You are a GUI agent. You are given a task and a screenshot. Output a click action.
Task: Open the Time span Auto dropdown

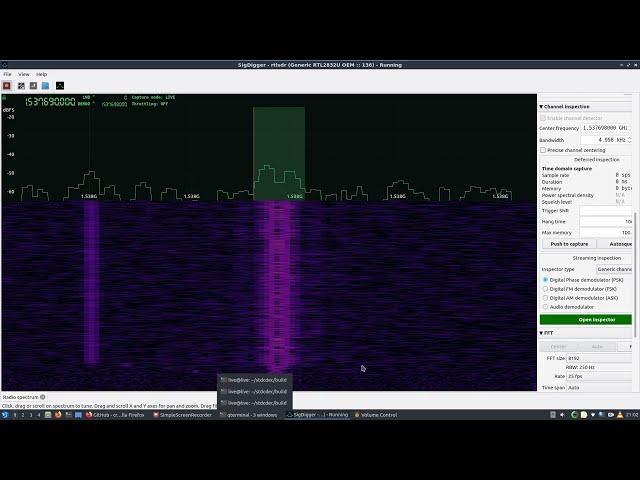(599, 388)
